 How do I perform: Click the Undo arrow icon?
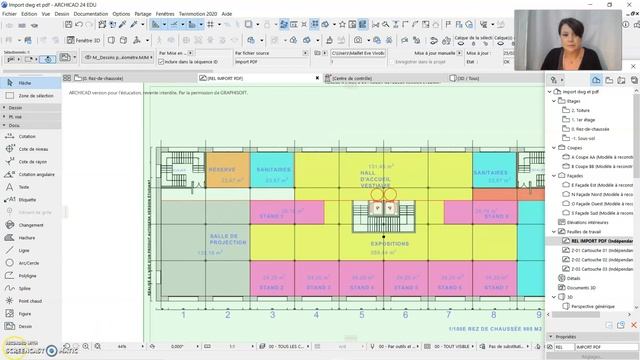pos(79,25)
